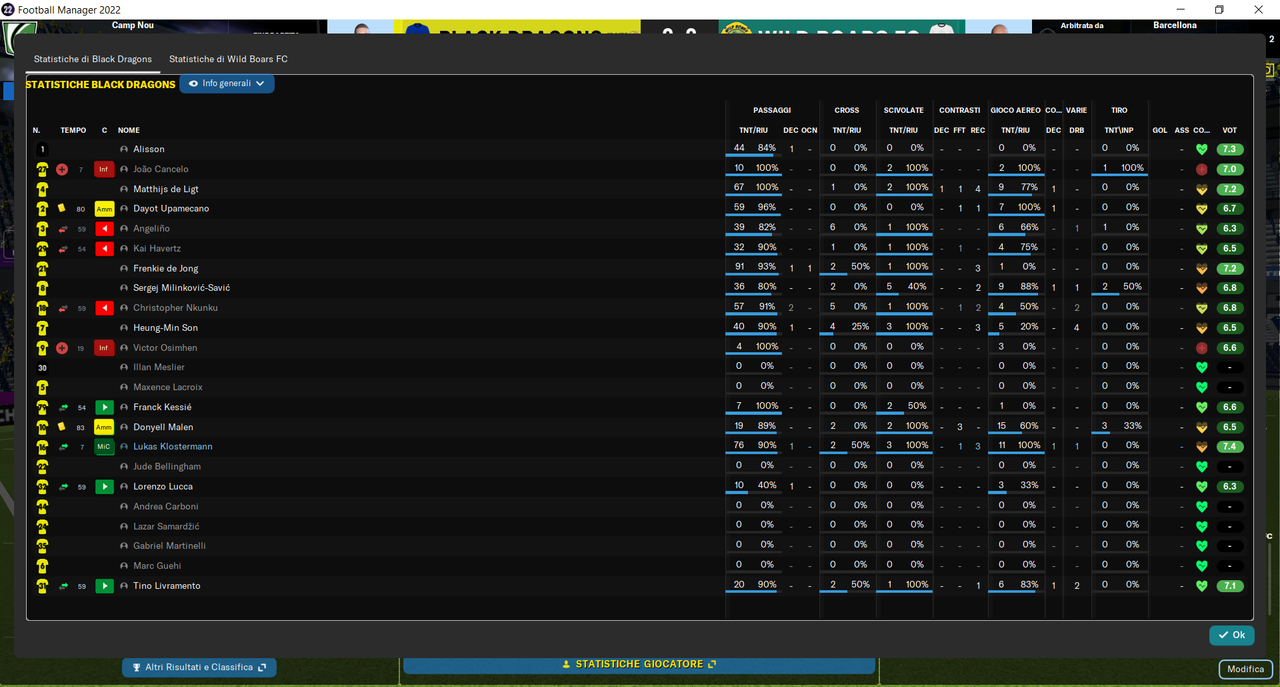Select Donyell Malen's name

point(163,427)
